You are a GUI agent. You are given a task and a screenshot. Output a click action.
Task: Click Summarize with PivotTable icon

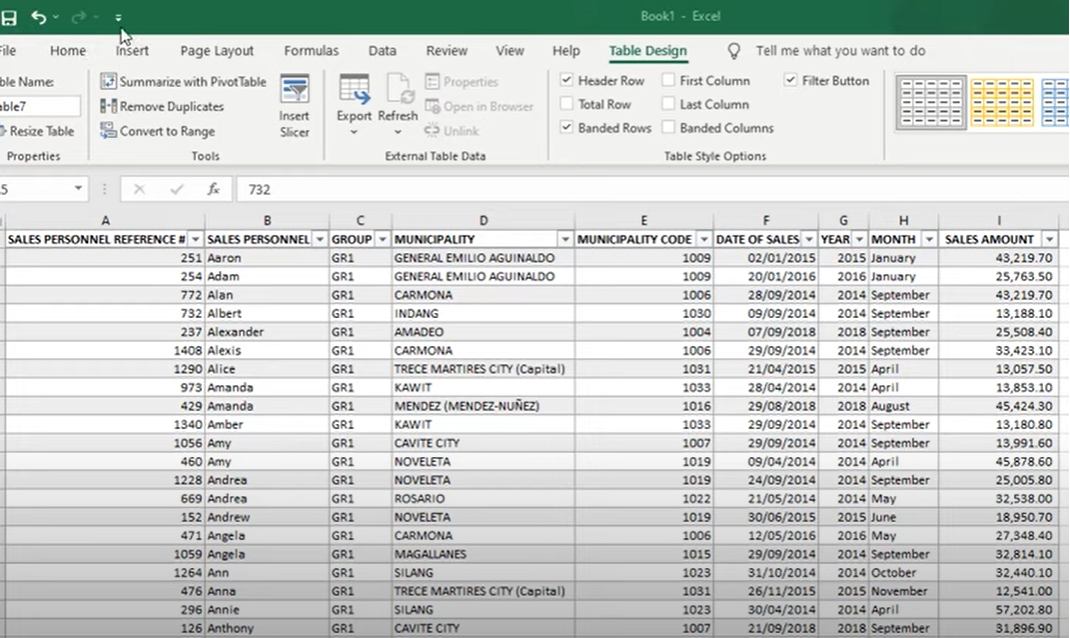pyautogui.click(x=109, y=82)
